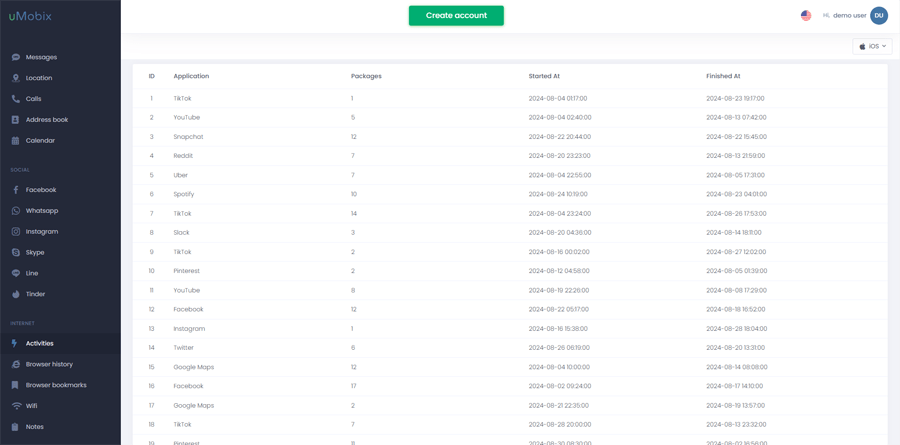Click start time 2024-08-21 22:35:00
This screenshot has width=900, height=445.
(558, 405)
